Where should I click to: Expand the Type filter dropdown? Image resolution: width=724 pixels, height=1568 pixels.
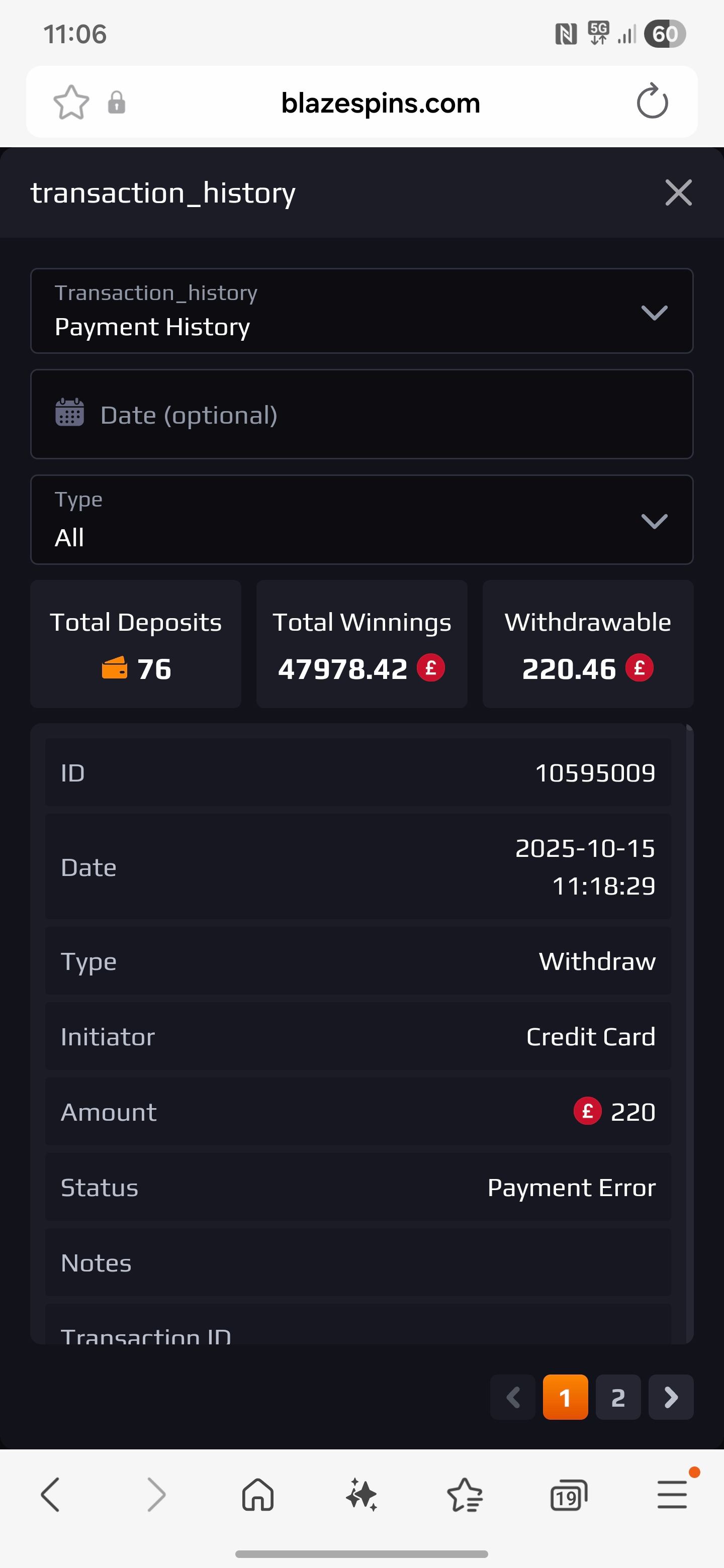(x=361, y=520)
